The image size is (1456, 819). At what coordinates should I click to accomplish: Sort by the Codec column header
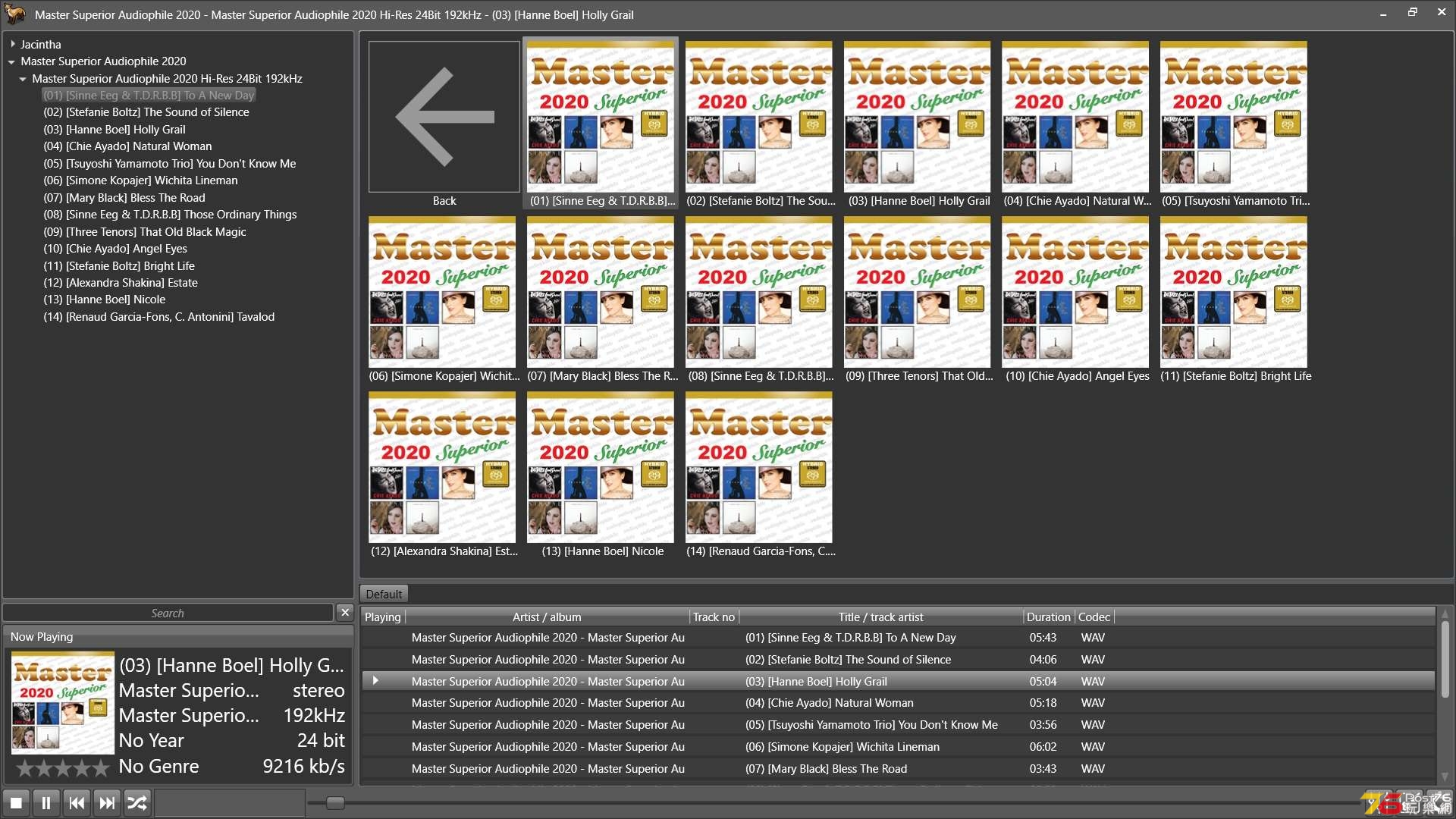click(x=1094, y=617)
